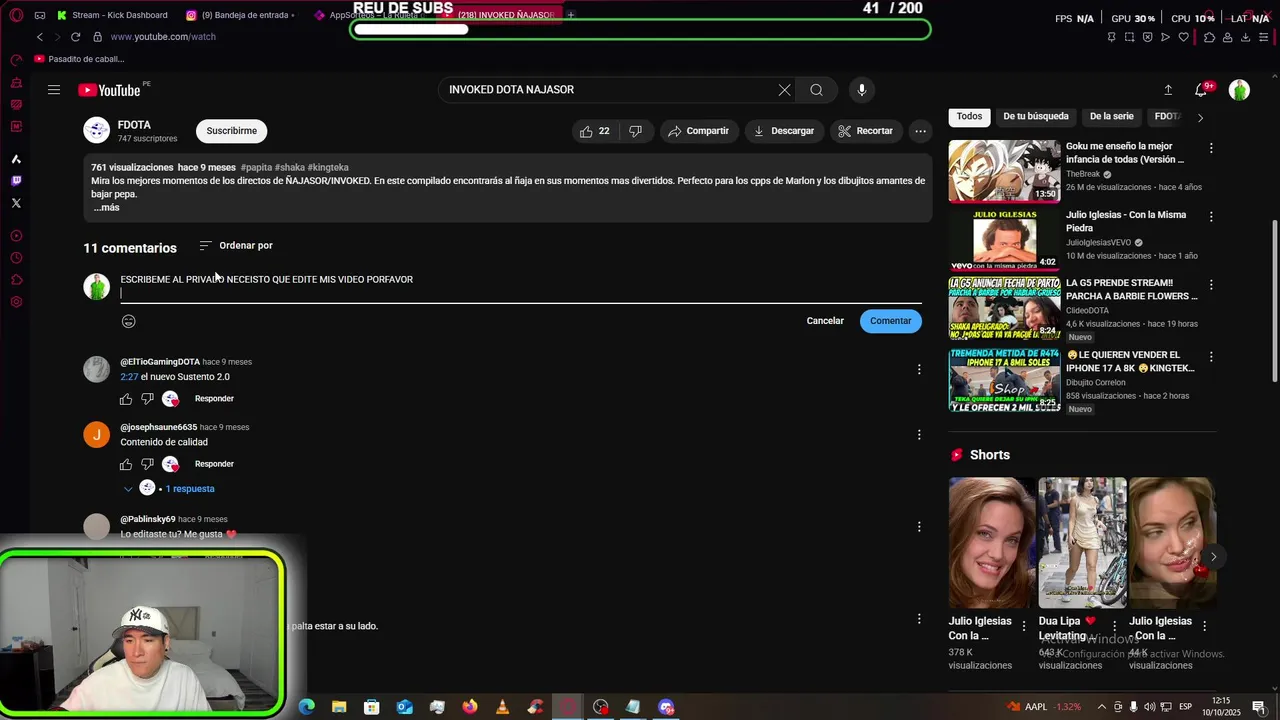
Task: Dislike the josephsaune6635 comment
Action: 147,464
